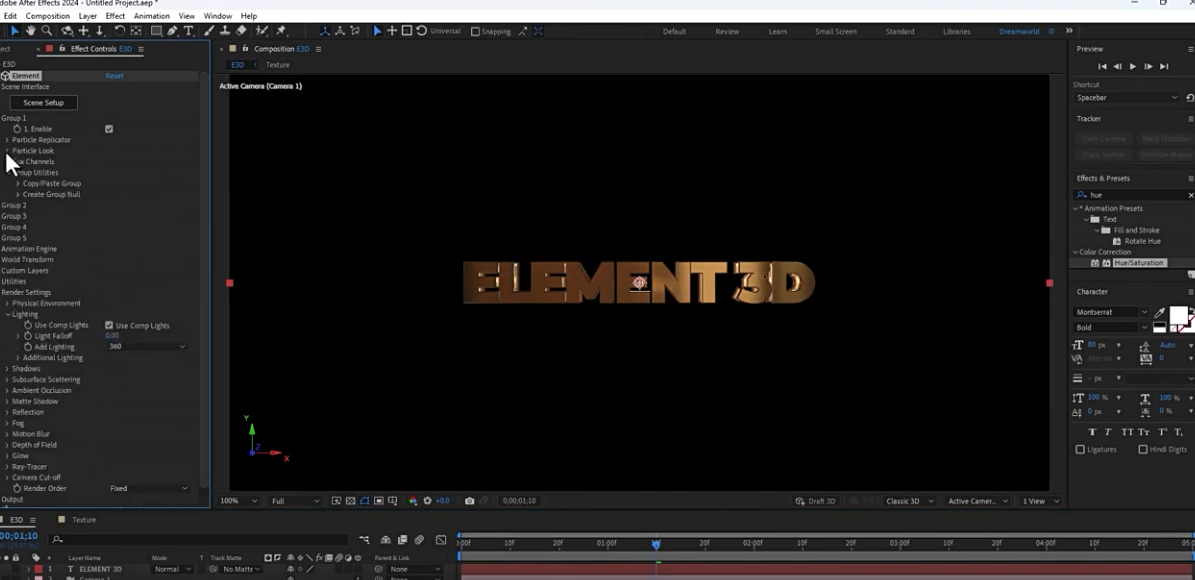Click the Region of Interest icon
The height and width of the screenshot is (580, 1195).
click(x=379, y=501)
